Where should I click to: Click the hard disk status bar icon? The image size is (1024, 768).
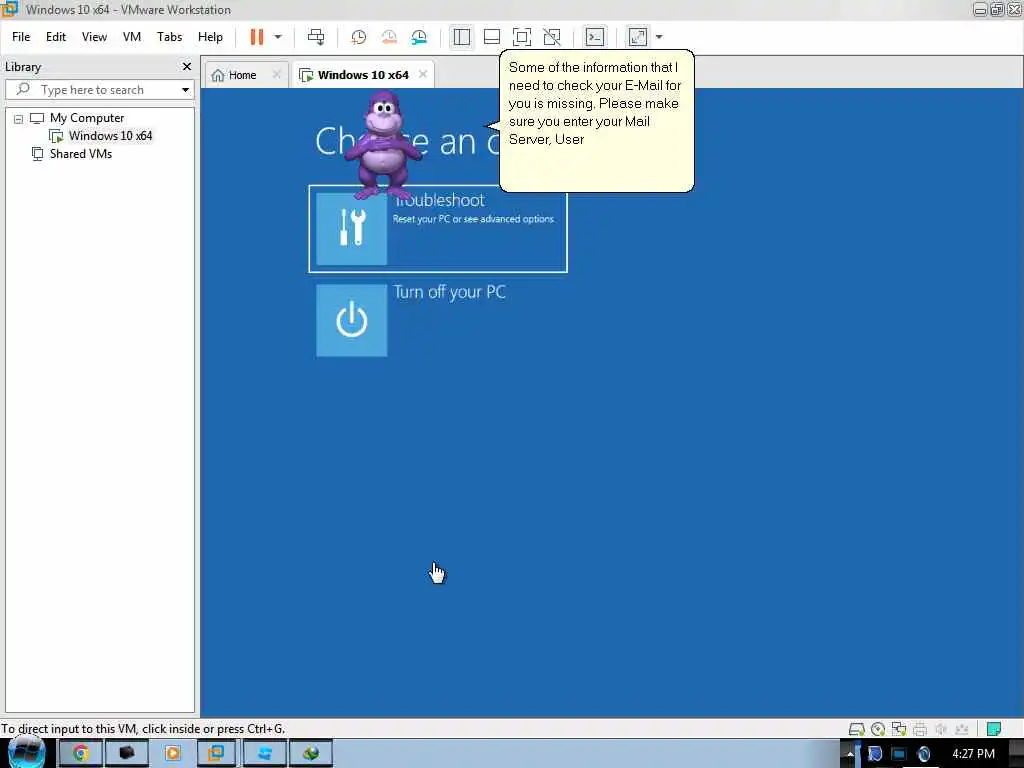pos(856,729)
